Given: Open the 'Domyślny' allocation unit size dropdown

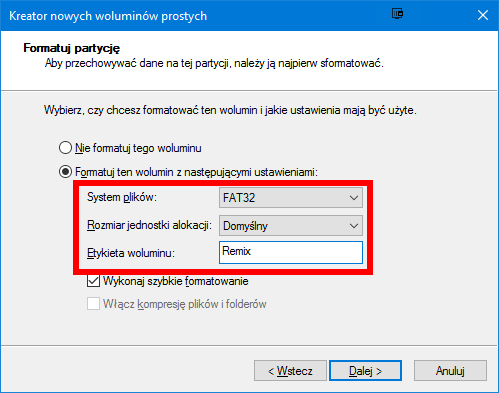Looking at the screenshot, I should coord(291,226).
